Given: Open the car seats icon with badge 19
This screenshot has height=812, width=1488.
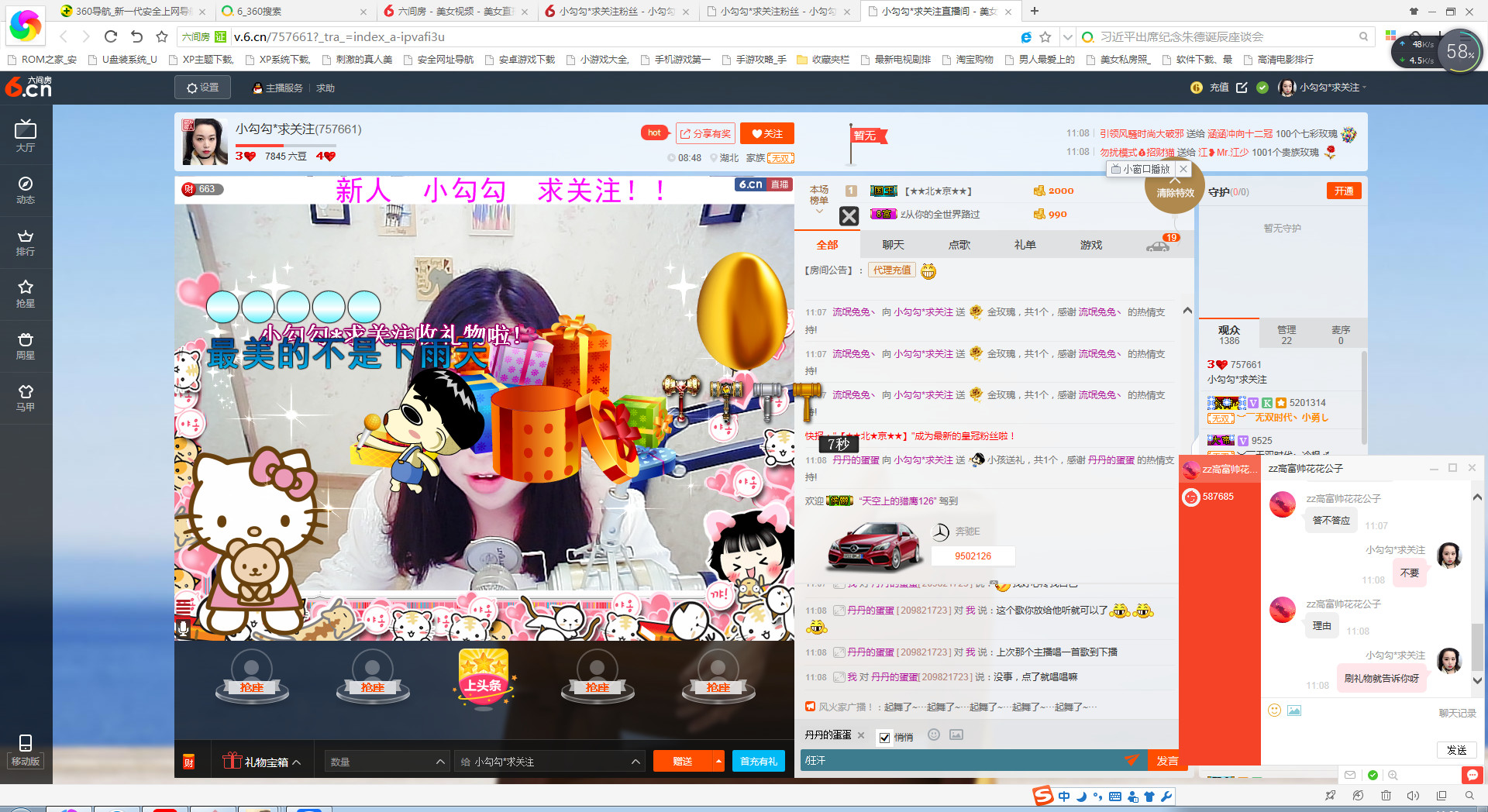Looking at the screenshot, I should (x=1159, y=245).
